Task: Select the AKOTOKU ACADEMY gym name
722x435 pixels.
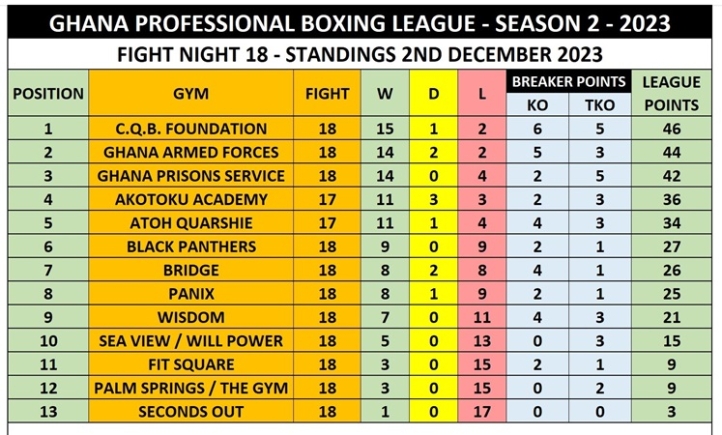Action: tap(190, 200)
